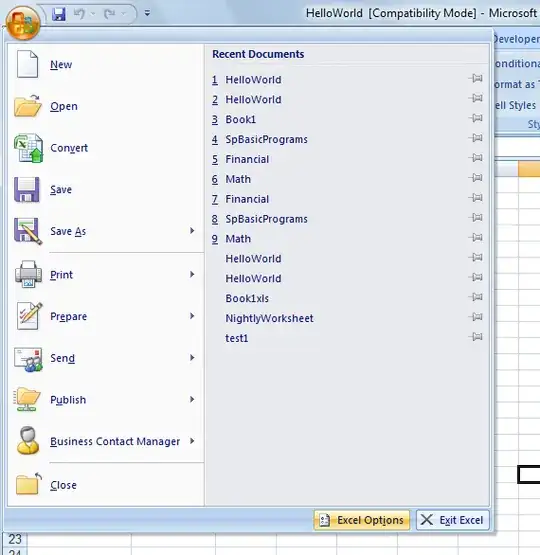Pin the NightlyWorksheet recent document
Viewport: 540px width, 555px height.
coord(475,317)
